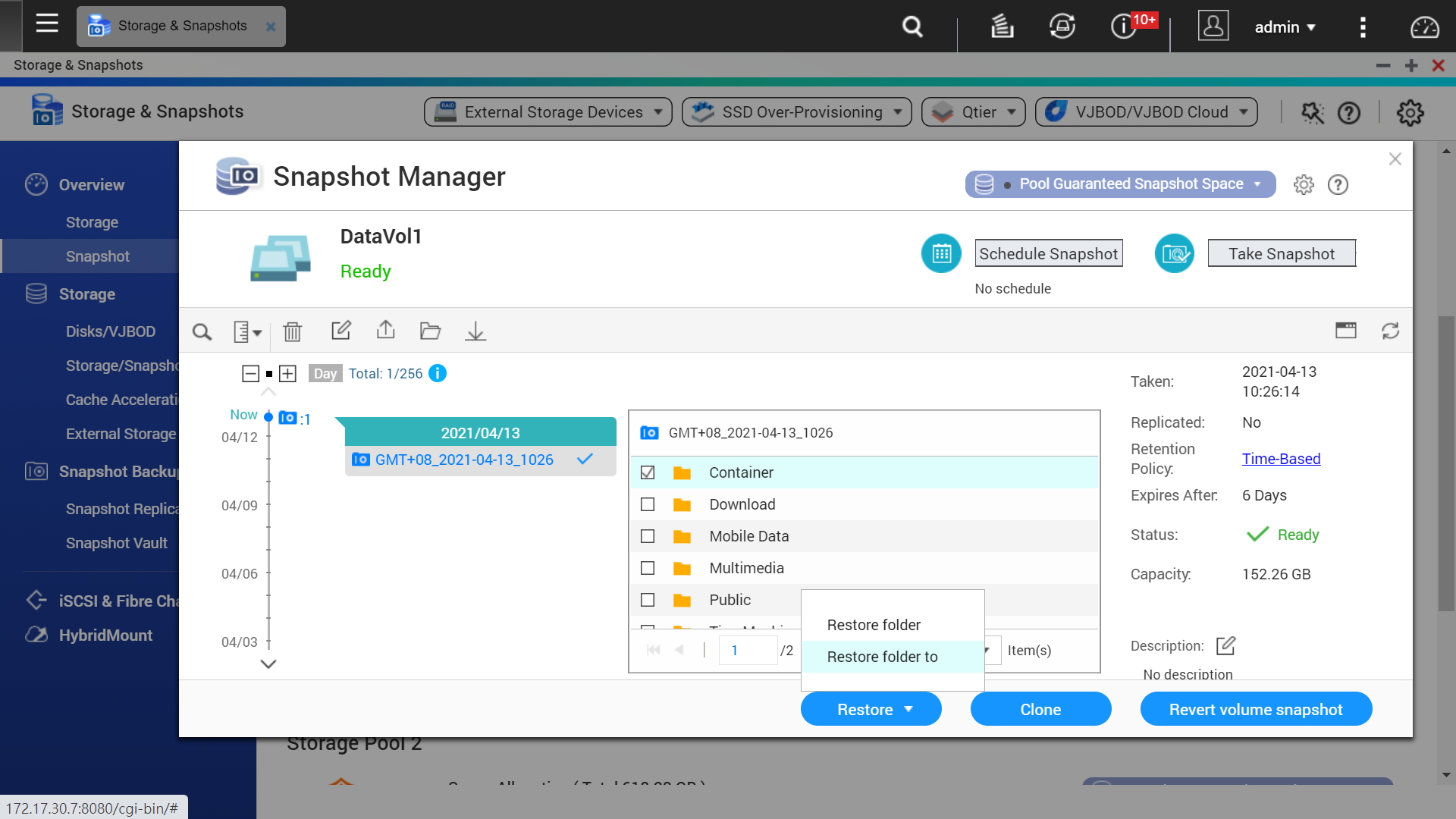Expand the Restore dropdown menu
Viewport: 1456px width, 819px height.
(907, 709)
